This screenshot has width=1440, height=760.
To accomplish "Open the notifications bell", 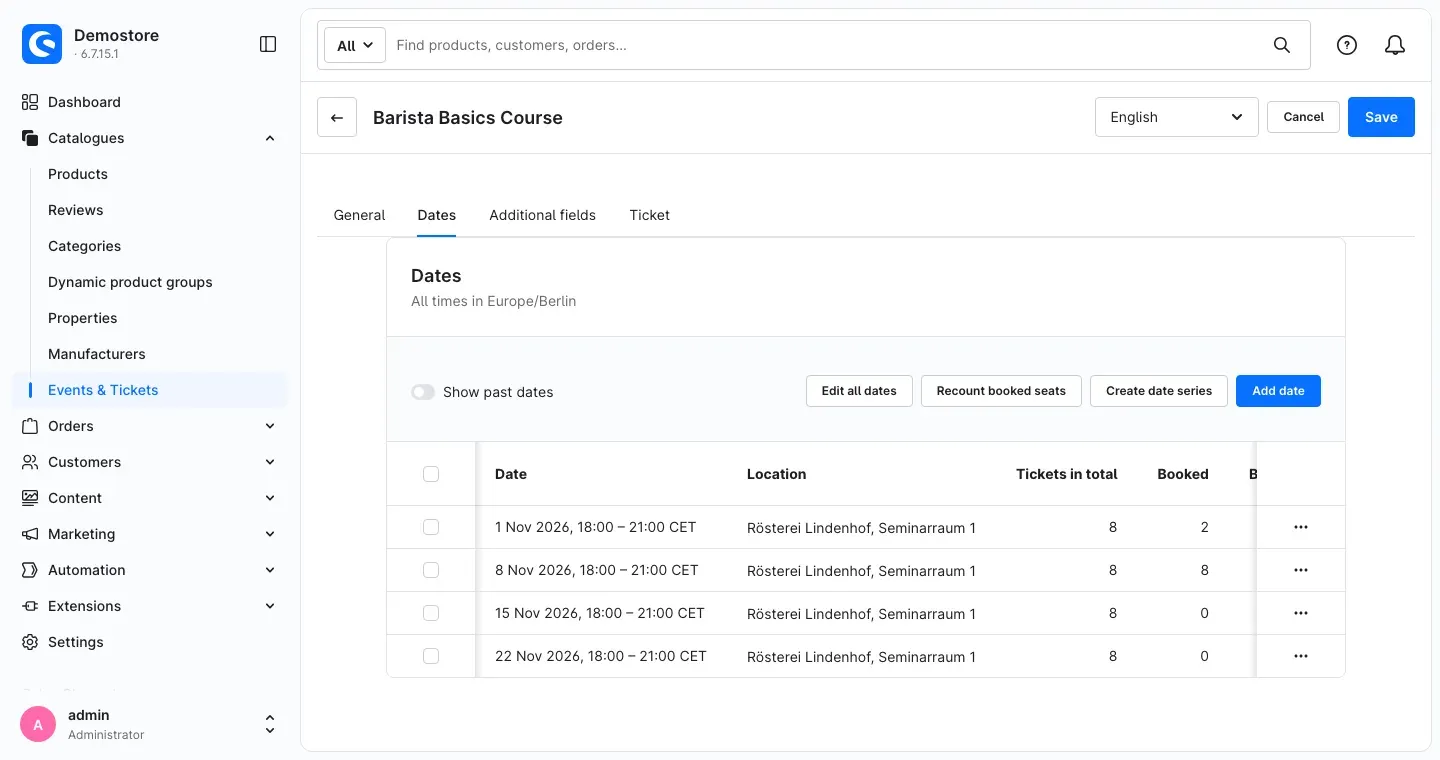I will pyautogui.click(x=1395, y=45).
